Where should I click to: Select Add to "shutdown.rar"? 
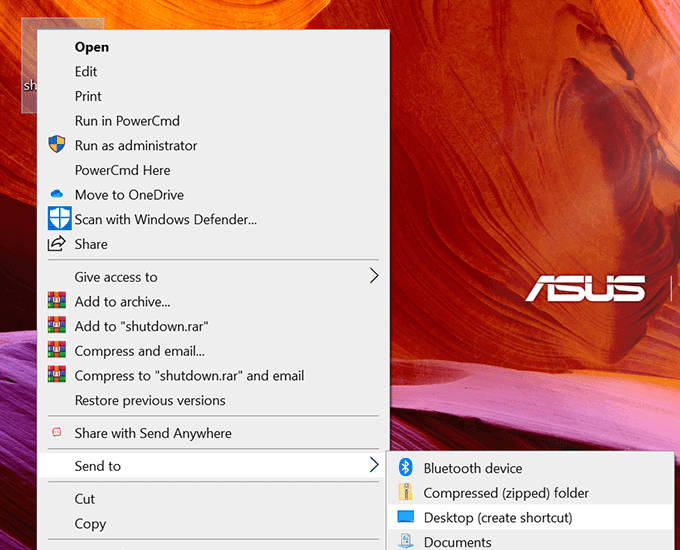213,327
